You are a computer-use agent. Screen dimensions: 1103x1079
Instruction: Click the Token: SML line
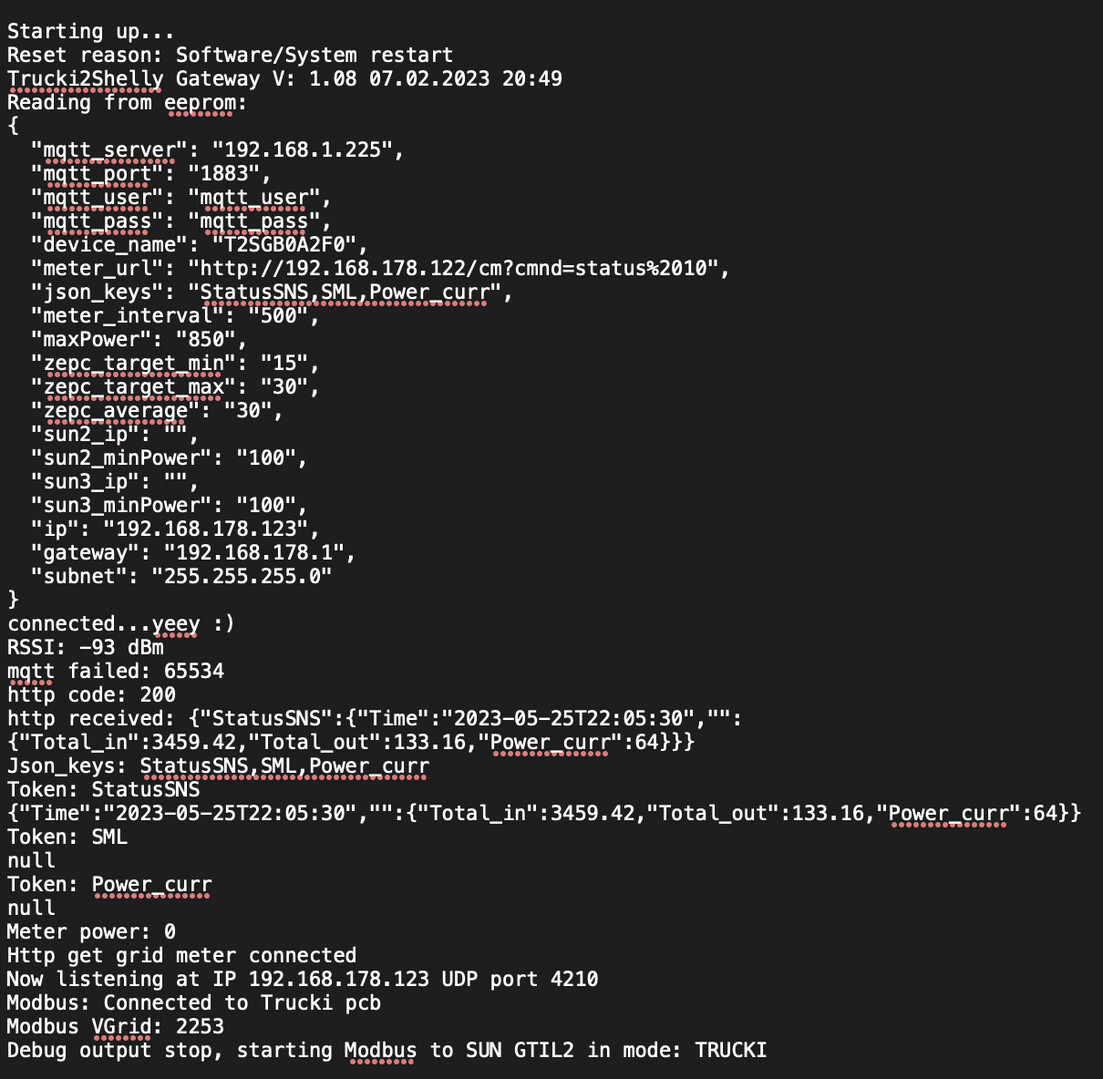[x=68, y=837]
